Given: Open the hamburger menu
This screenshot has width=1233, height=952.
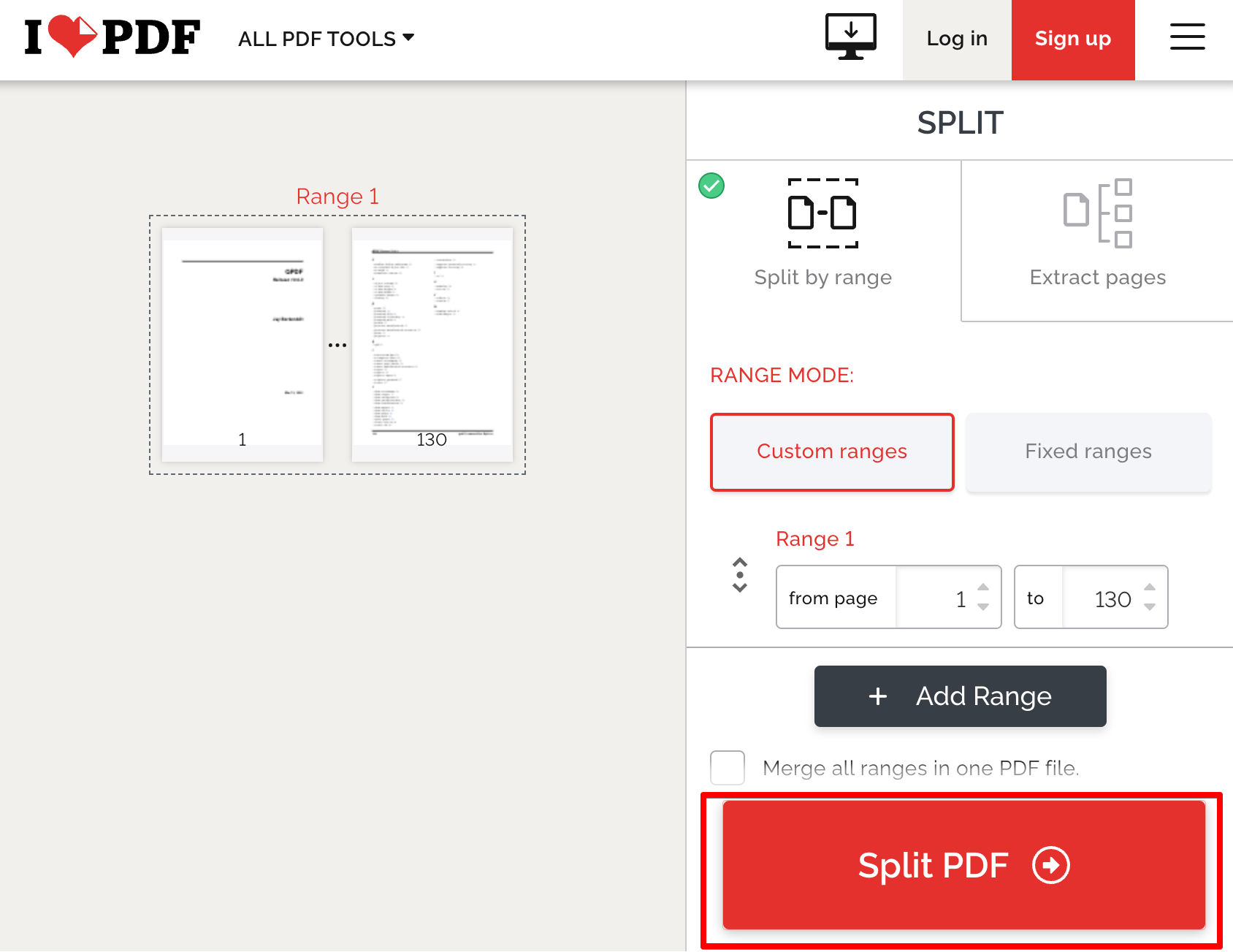Looking at the screenshot, I should coord(1187,37).
